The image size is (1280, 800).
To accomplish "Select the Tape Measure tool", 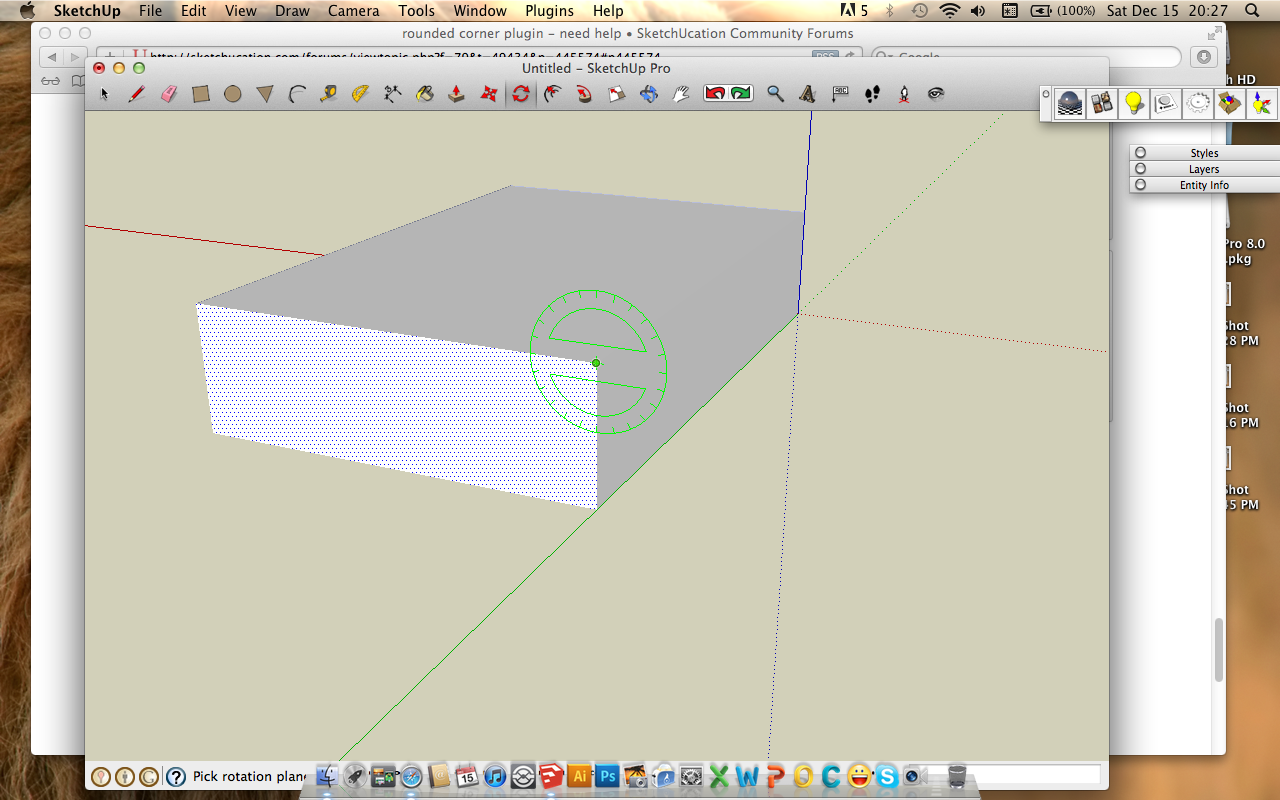I will (x=328, y=94).
